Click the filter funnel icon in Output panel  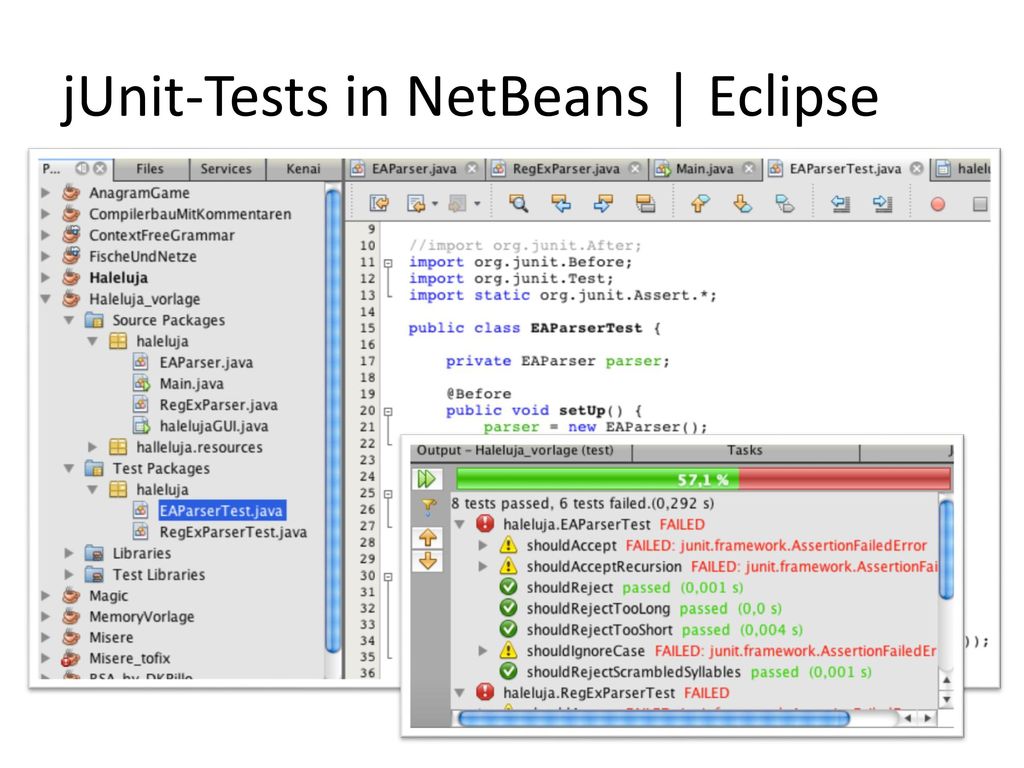pyautogui.click(x=428, y=505)
